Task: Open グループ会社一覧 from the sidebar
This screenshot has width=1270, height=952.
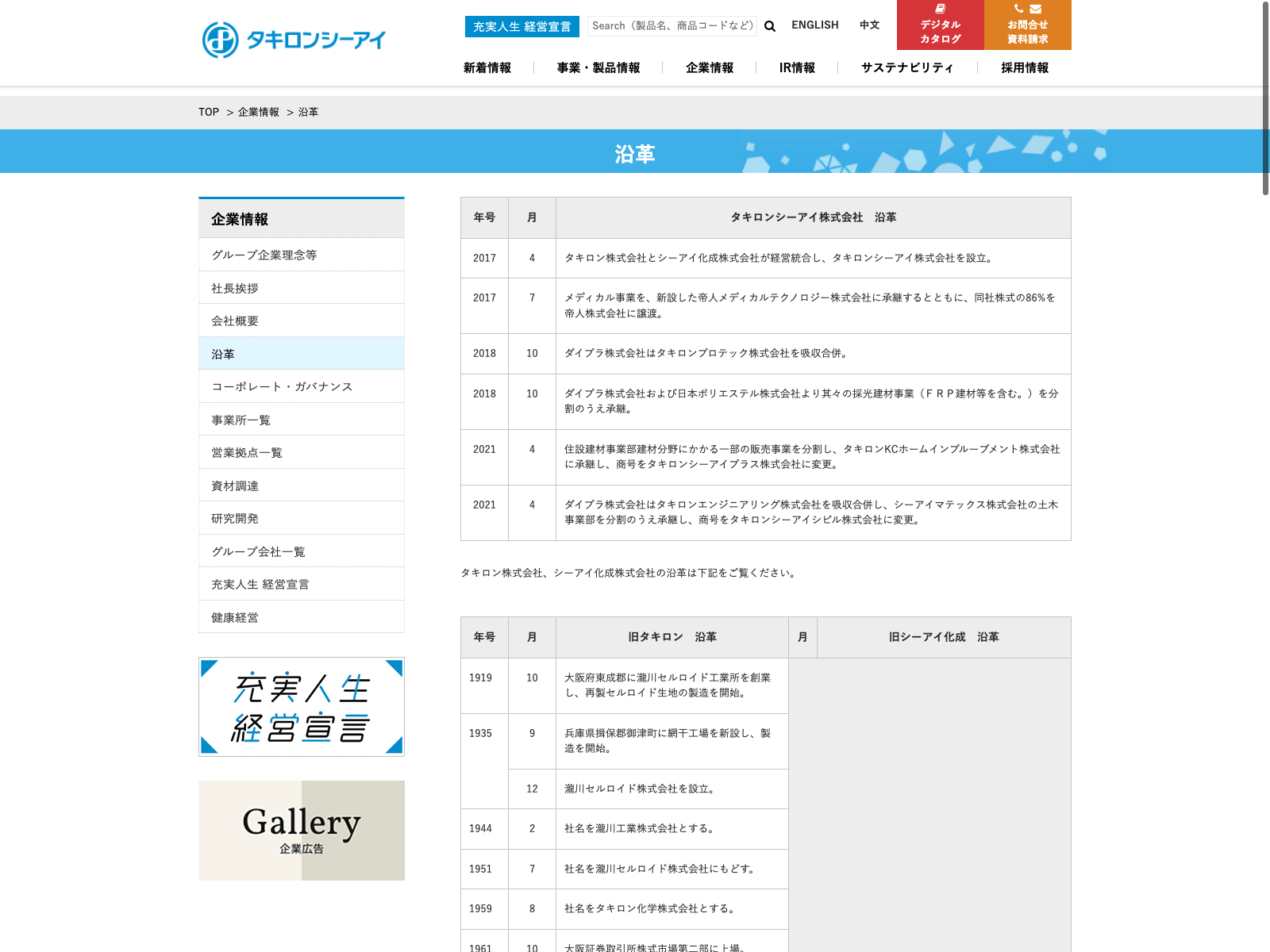Action: point(302,551)
